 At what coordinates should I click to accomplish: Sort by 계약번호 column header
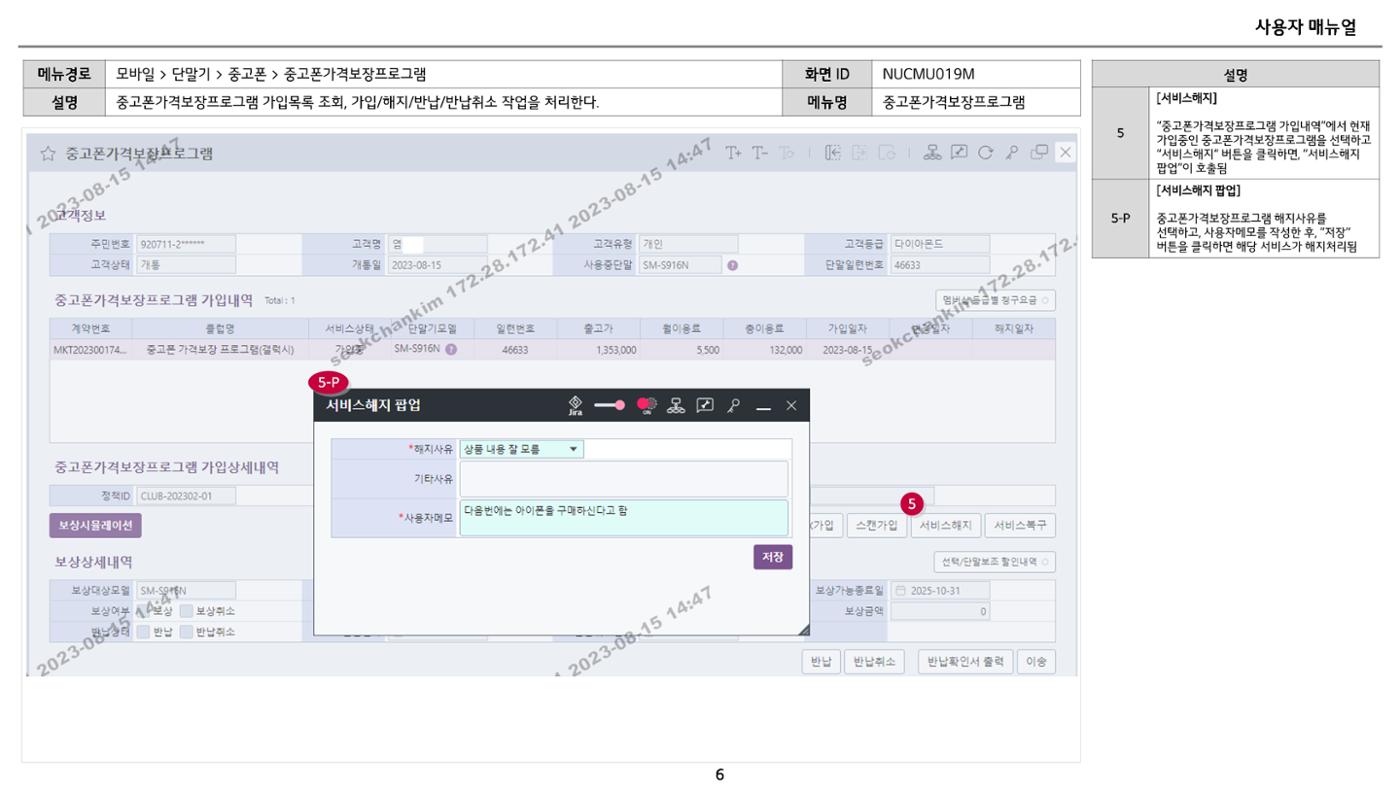(x=90, y=328)
